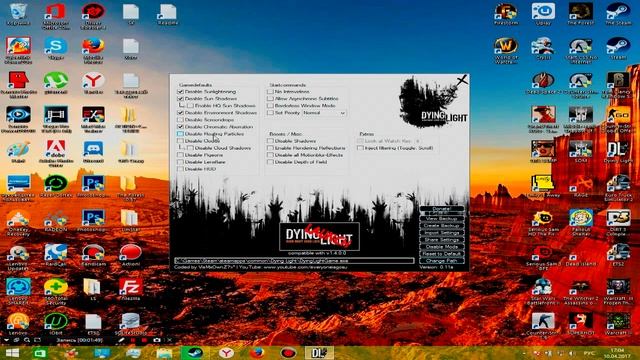
Task: Click the View Backup button
Action: tap(442, 219)
